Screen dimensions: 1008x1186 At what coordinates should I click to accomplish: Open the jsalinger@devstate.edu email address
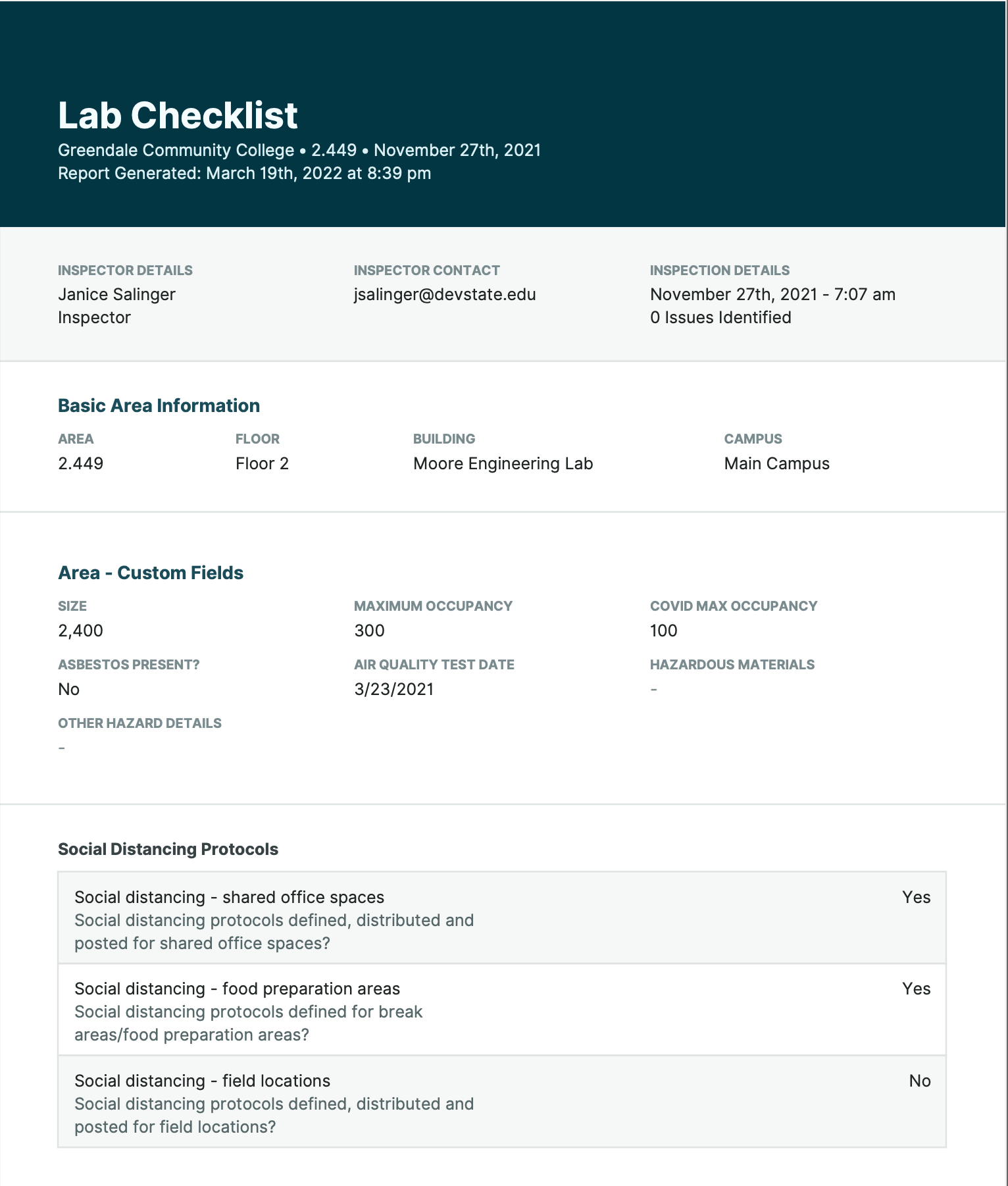tap(445, 294)
